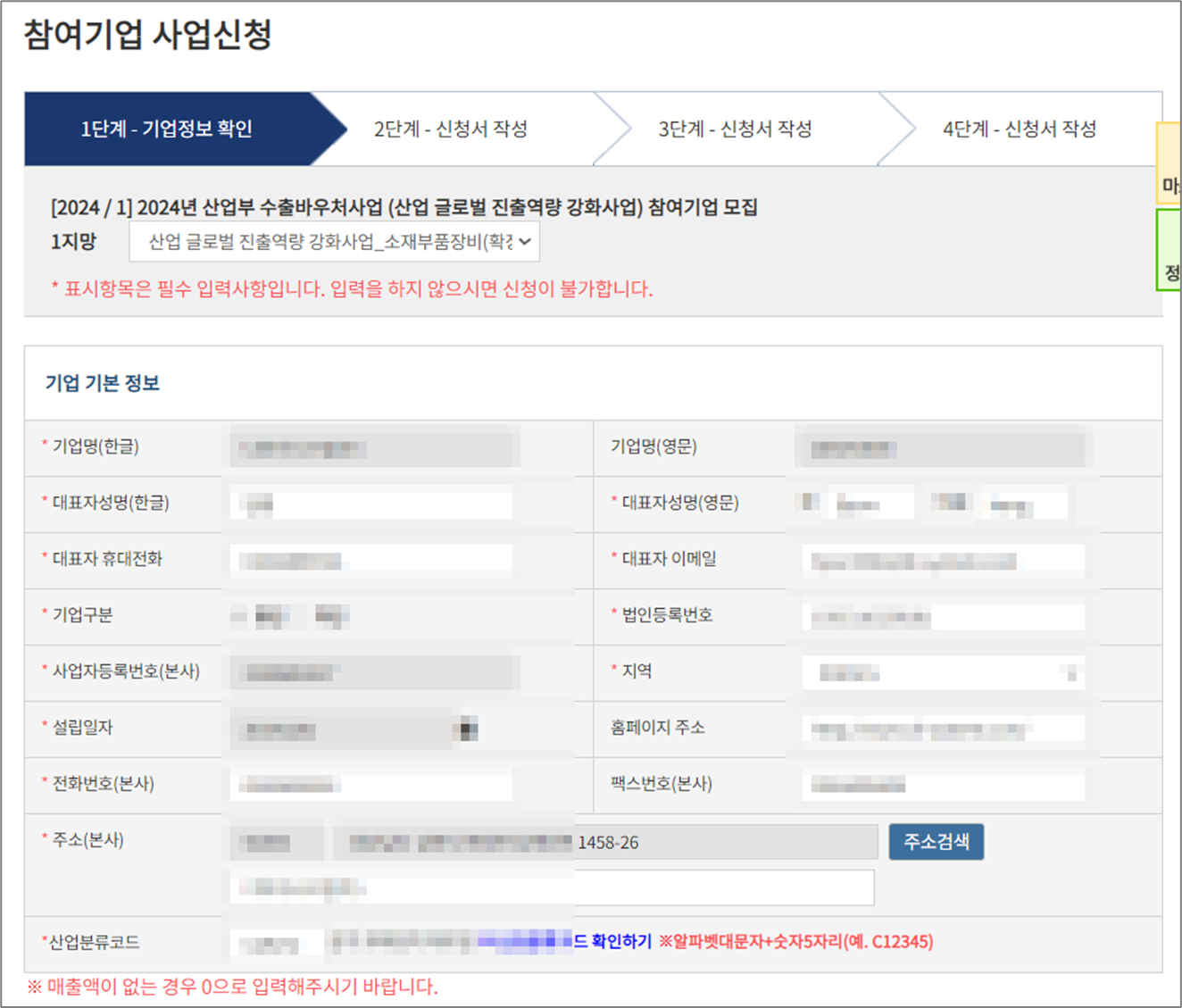Click the 주소검색 button
Image resolution: width=1182 pixels, height=1008 pixels.
point(936,842)
